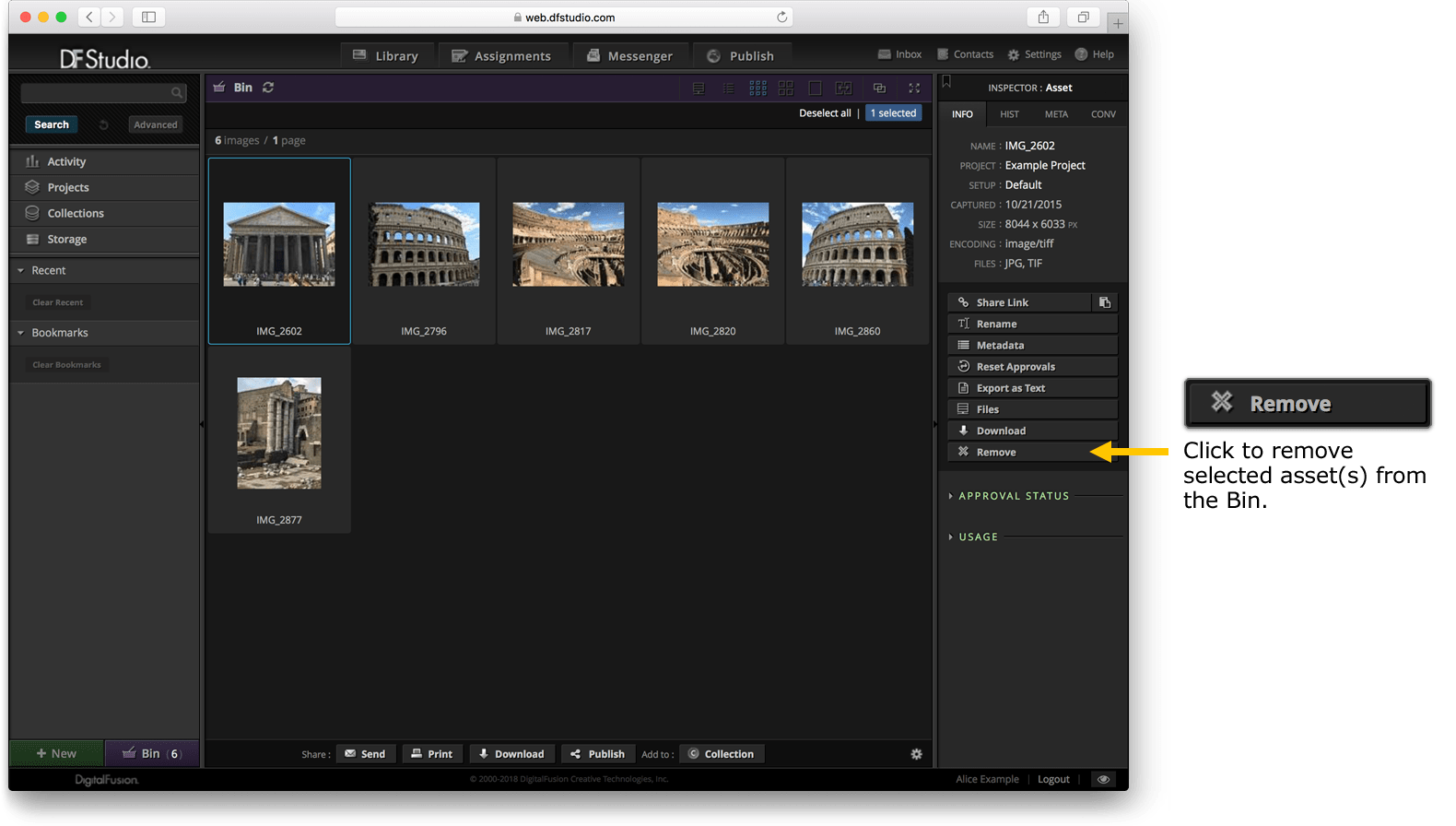Collapse the left sidebar with the divider arrow
This screenshot has width=1456, height=826.
pyautogui.click(x=202, y=424)
